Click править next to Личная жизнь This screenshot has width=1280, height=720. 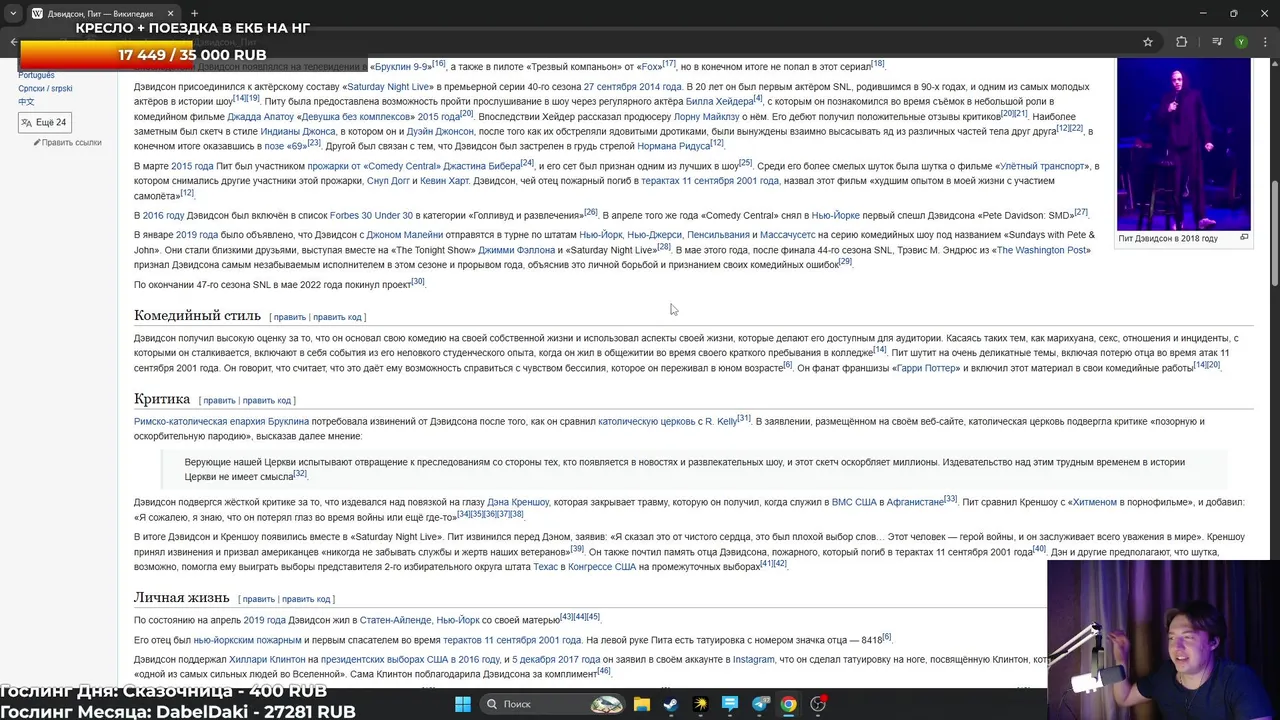click(x=258, y=599)
